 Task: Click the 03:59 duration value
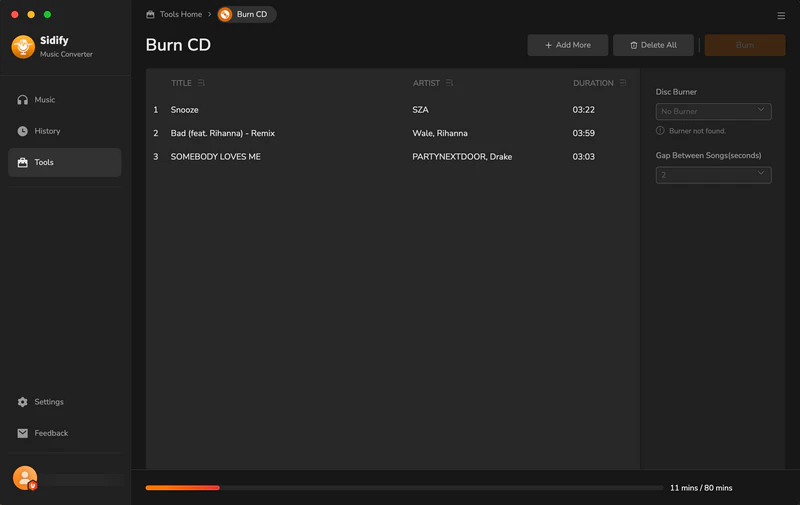[583, 133]
